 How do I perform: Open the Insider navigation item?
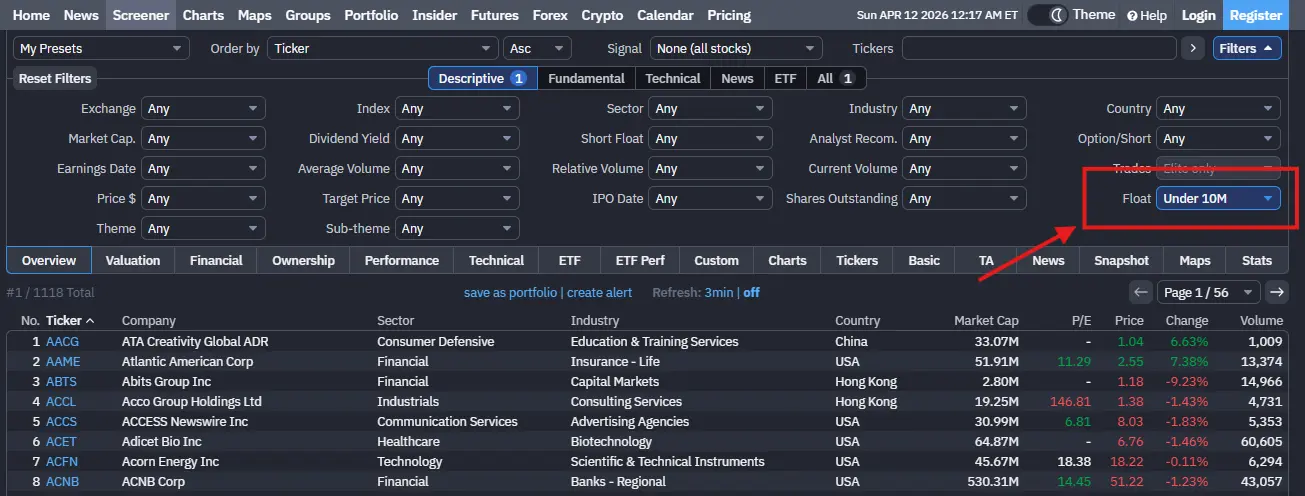[434, 15]
